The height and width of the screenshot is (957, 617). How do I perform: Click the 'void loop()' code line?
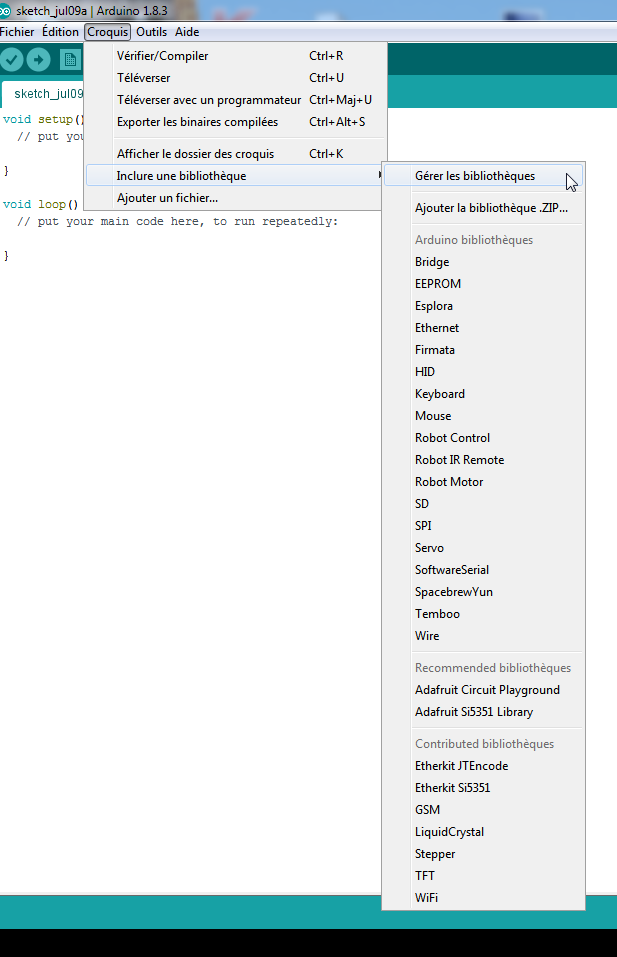(x=41, y=204)
